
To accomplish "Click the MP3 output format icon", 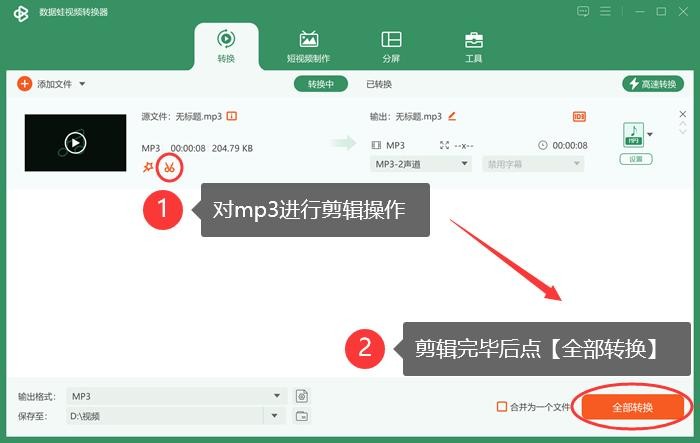I will [x=633, y=135].
